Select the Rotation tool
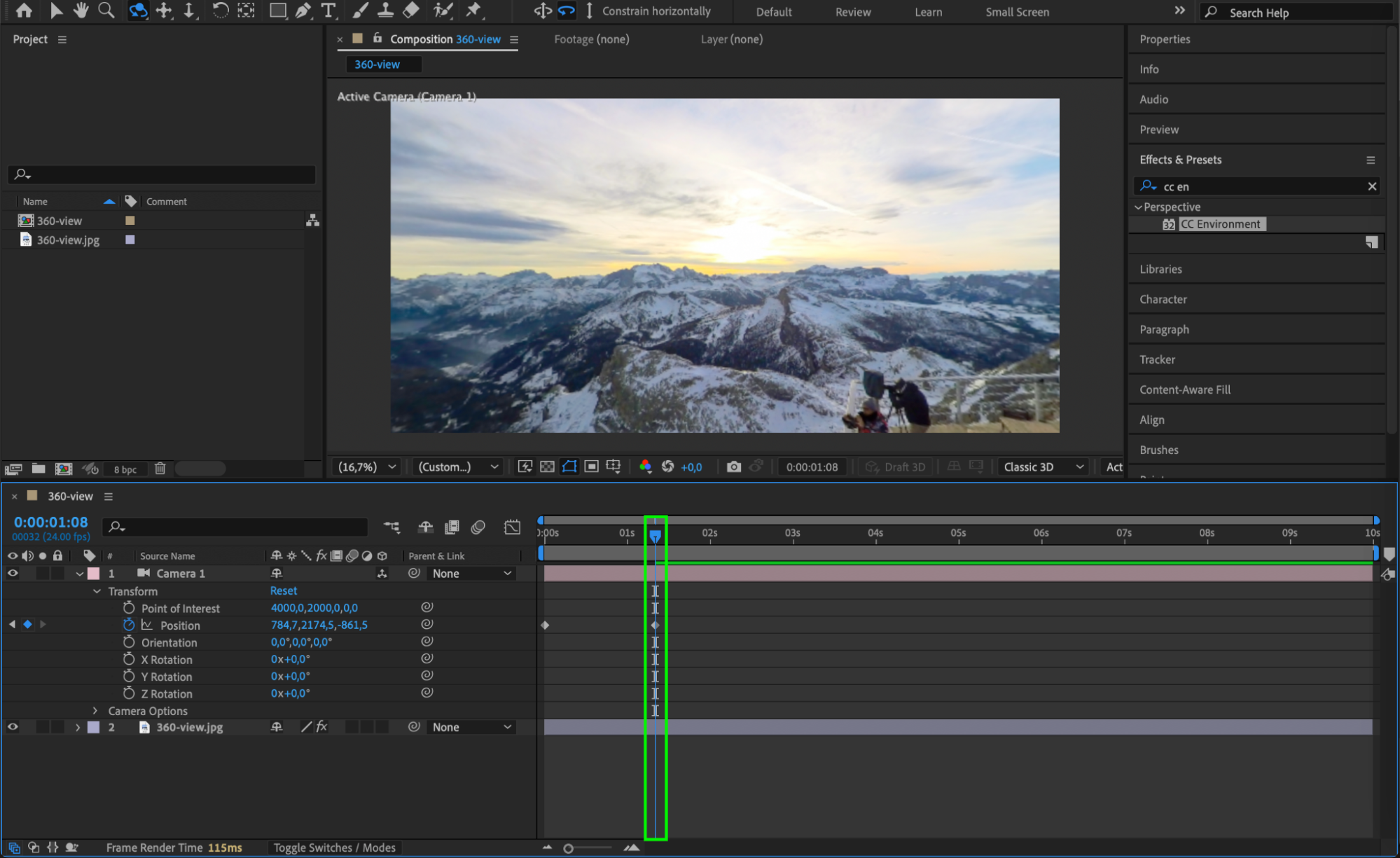This screenshot has height=858, width=1400. (x=220, y=11)
